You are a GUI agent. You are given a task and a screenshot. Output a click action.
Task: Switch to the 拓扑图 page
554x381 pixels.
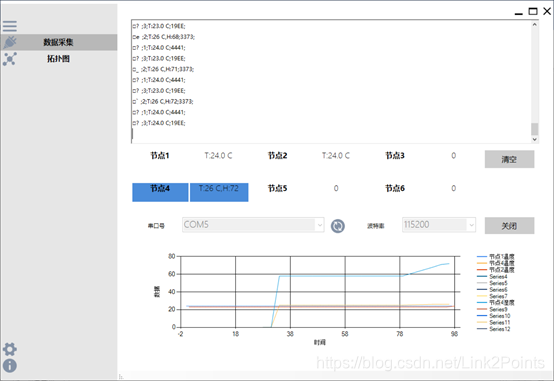59,59
